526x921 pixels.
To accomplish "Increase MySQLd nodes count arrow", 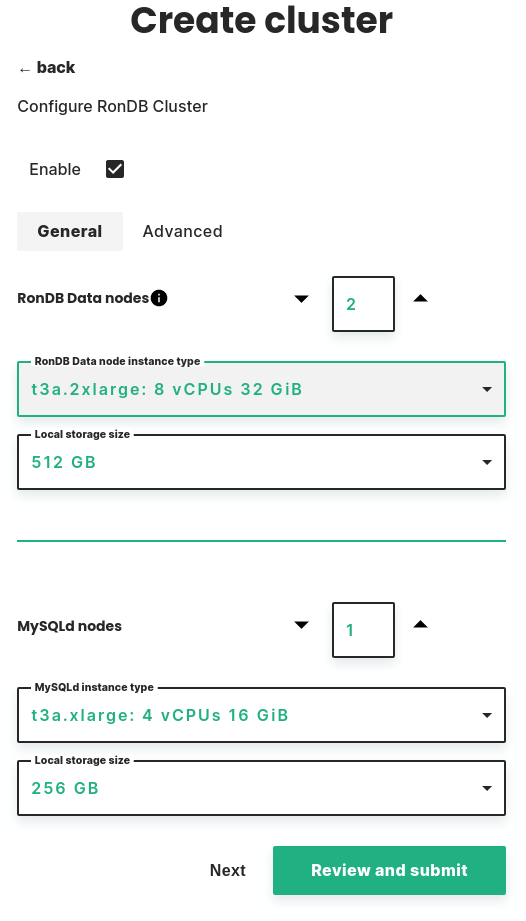I will [x=420, y=624].
